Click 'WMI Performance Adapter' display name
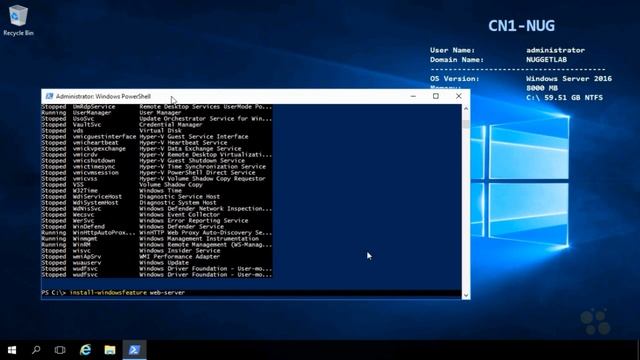 click(180, 257)
